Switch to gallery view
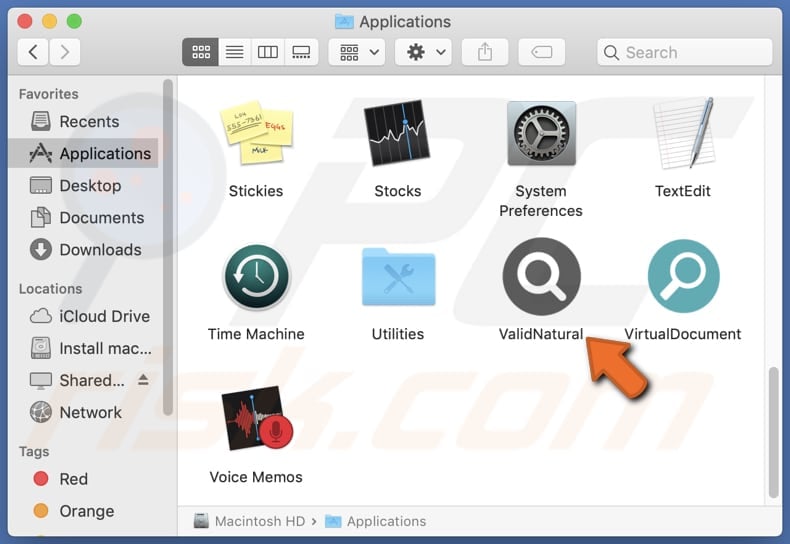 (x=301, y=52)
